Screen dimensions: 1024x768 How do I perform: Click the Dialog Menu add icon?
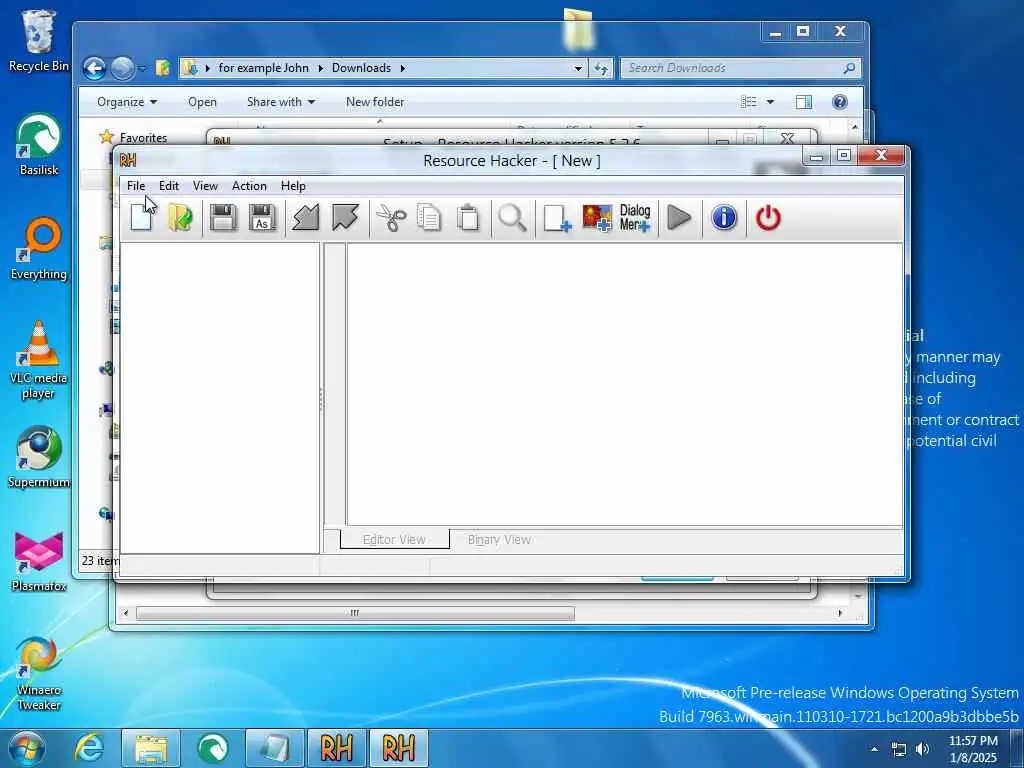[635, 217]
